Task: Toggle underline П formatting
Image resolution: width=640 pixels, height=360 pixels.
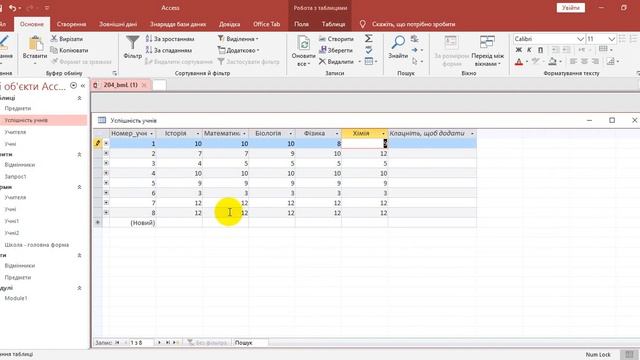Action: [x=540, y=50]
